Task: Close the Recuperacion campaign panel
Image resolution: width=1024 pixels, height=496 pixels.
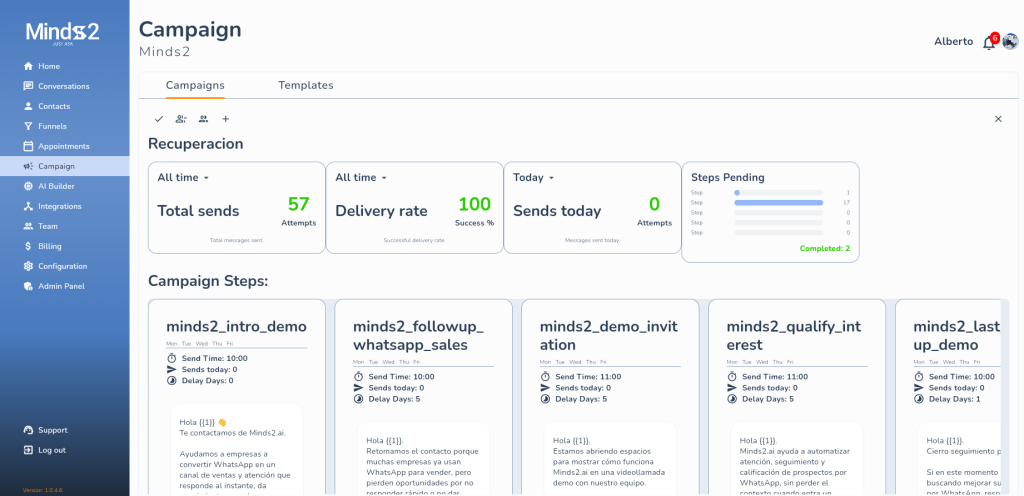Action: [998, 119]
